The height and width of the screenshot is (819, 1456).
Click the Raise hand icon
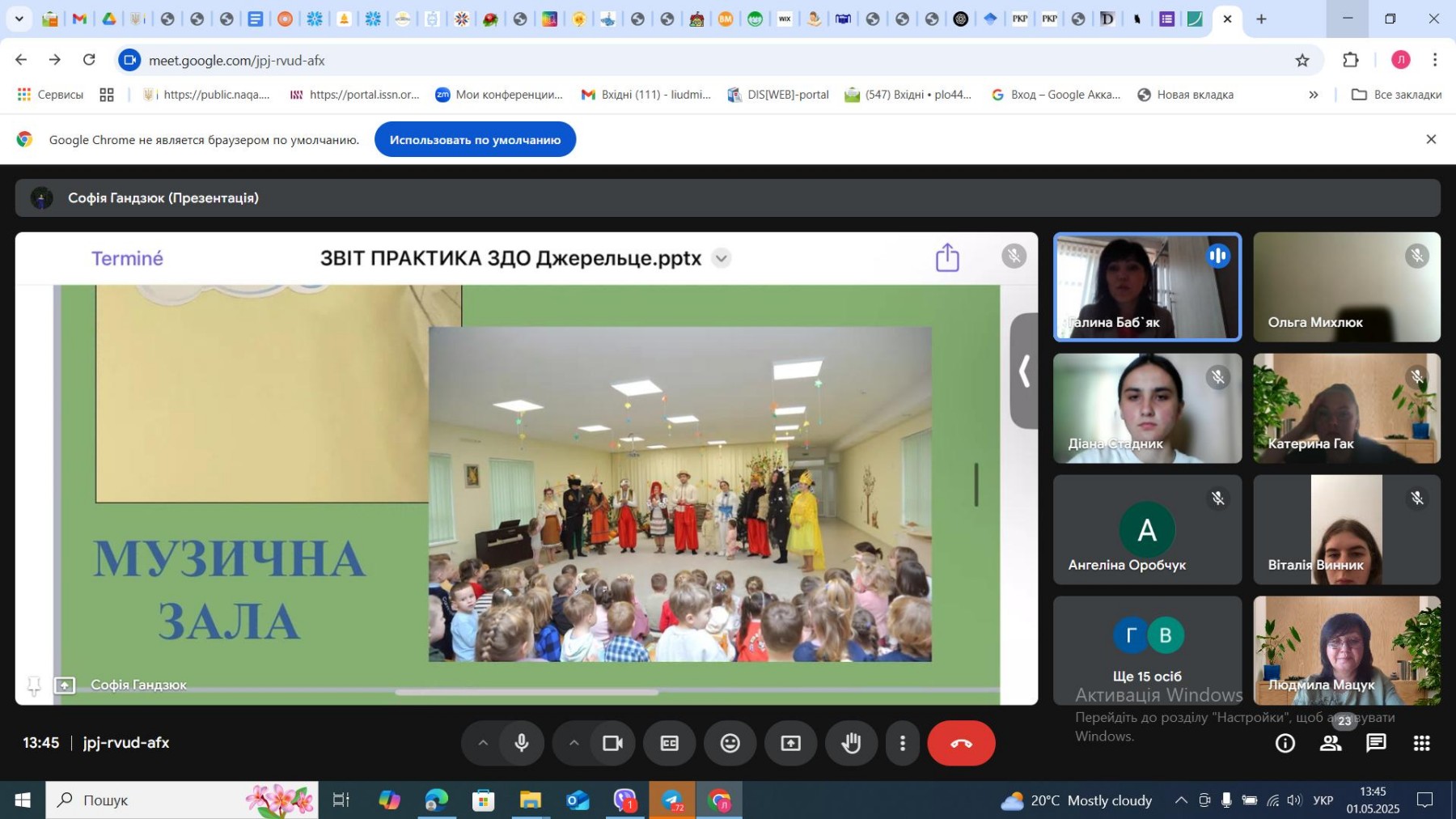pyautogui.click(x=850, y=743)
